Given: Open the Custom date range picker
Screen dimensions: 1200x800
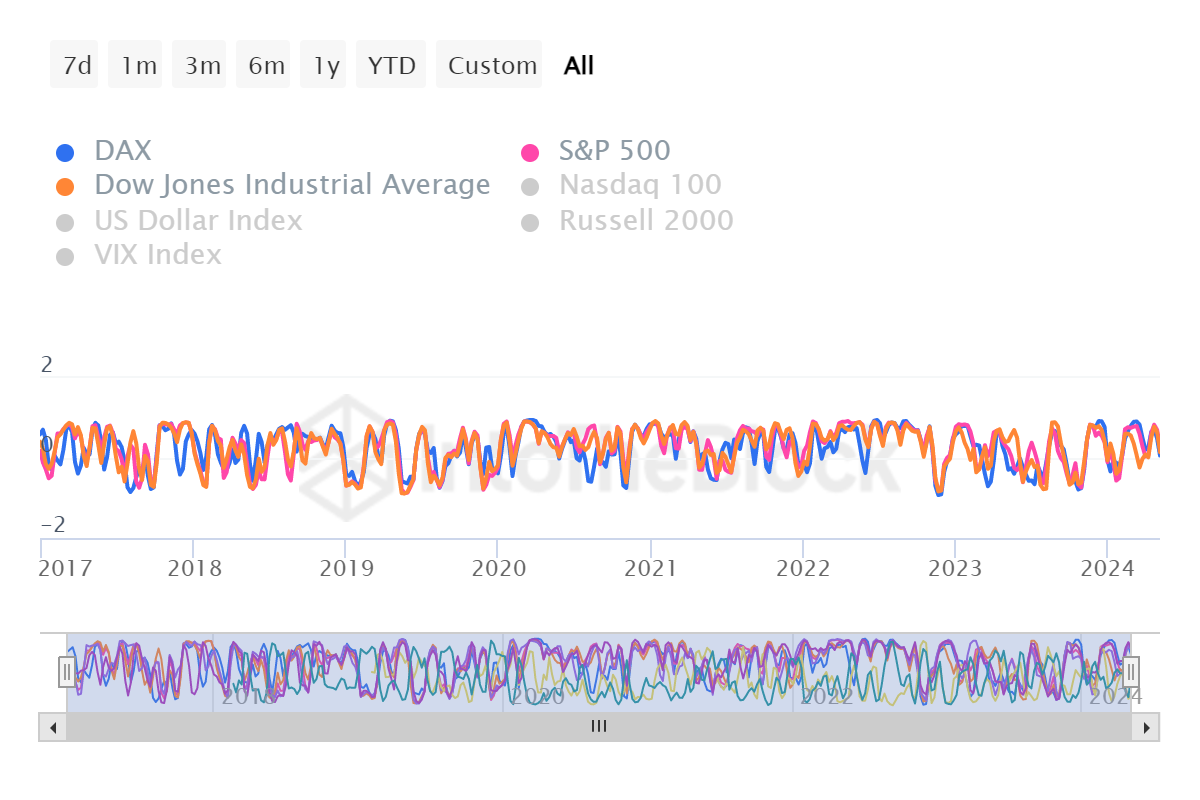Looking at the screenshot, I should 491,66.
